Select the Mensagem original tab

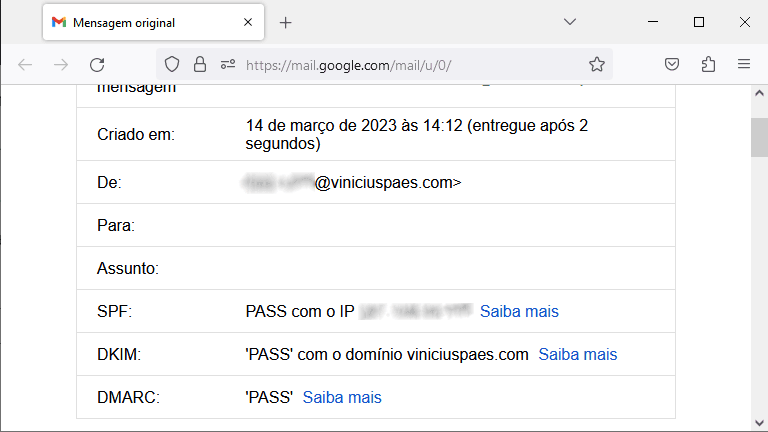140,22
